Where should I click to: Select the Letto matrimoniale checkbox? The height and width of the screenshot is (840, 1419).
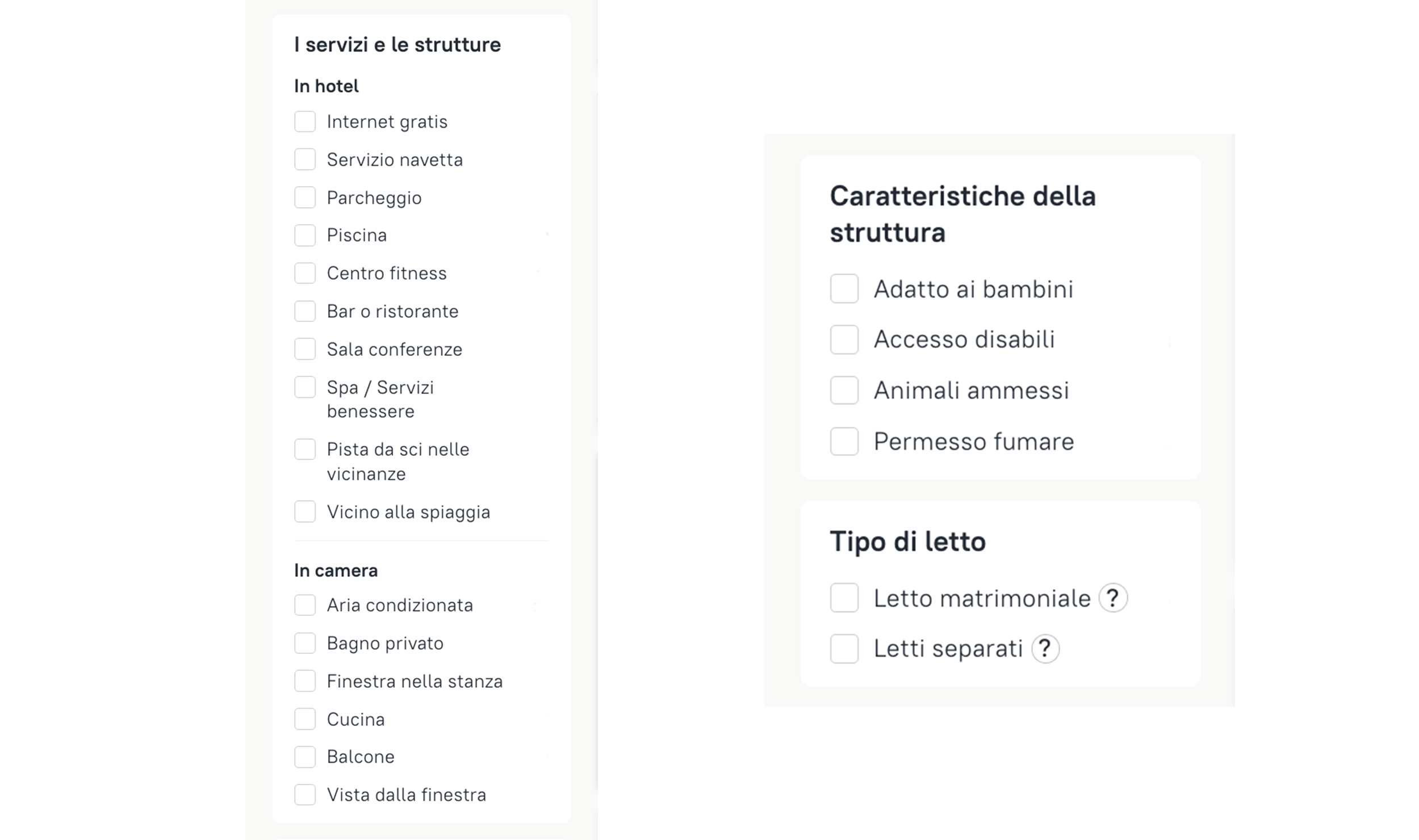[844, 598]
